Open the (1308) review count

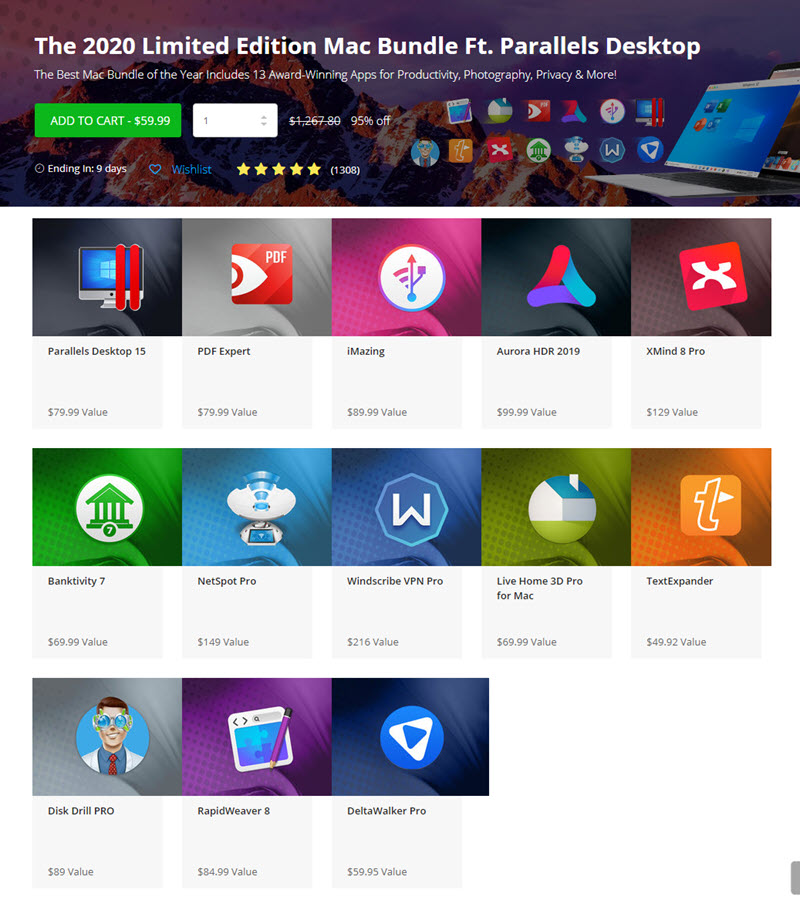click(x=345, y=170)
